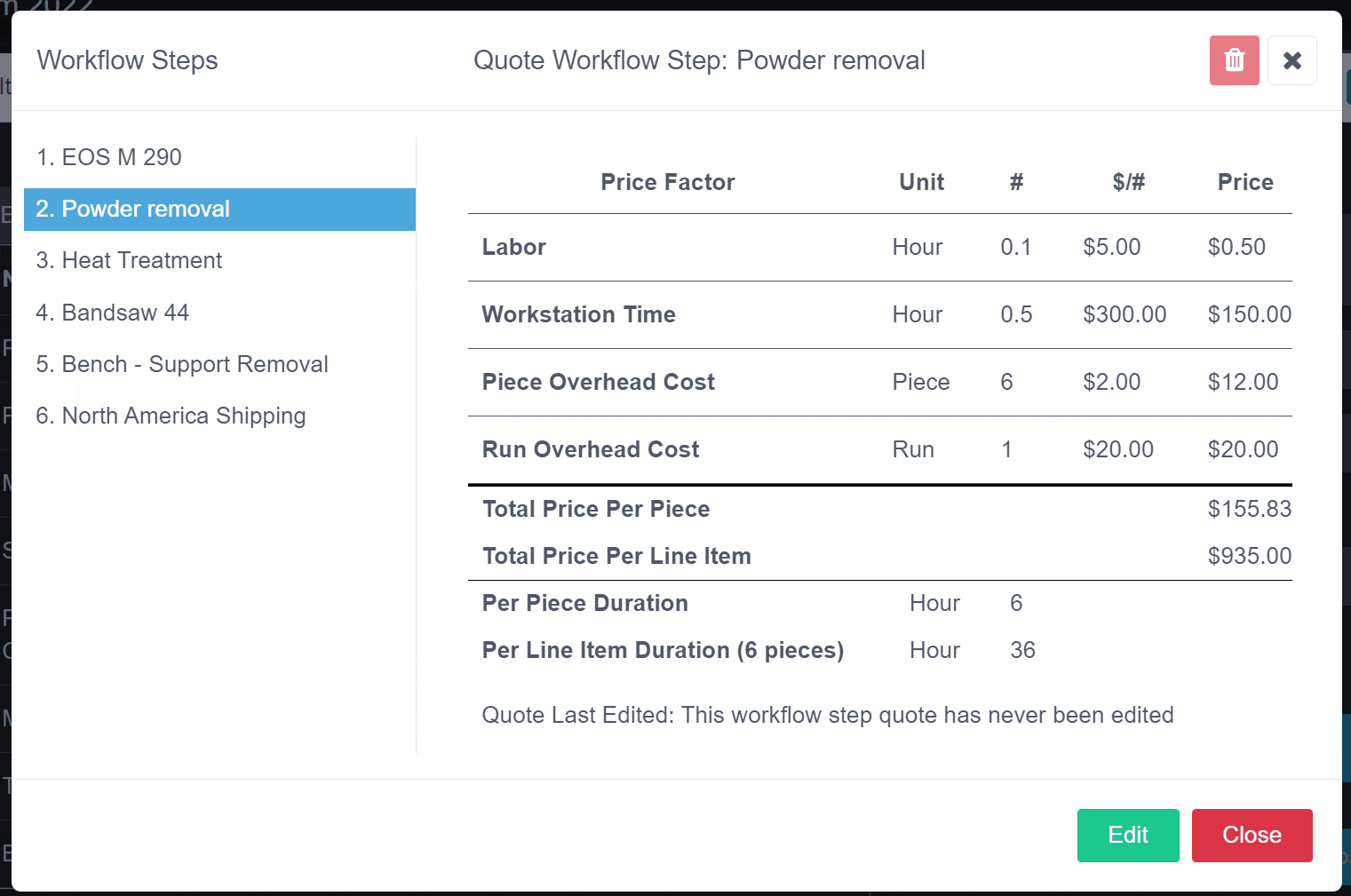Open Bench - Support Removal step
Image resolution: width=1351 pixels, height=896 pixels.
(182, 364)
